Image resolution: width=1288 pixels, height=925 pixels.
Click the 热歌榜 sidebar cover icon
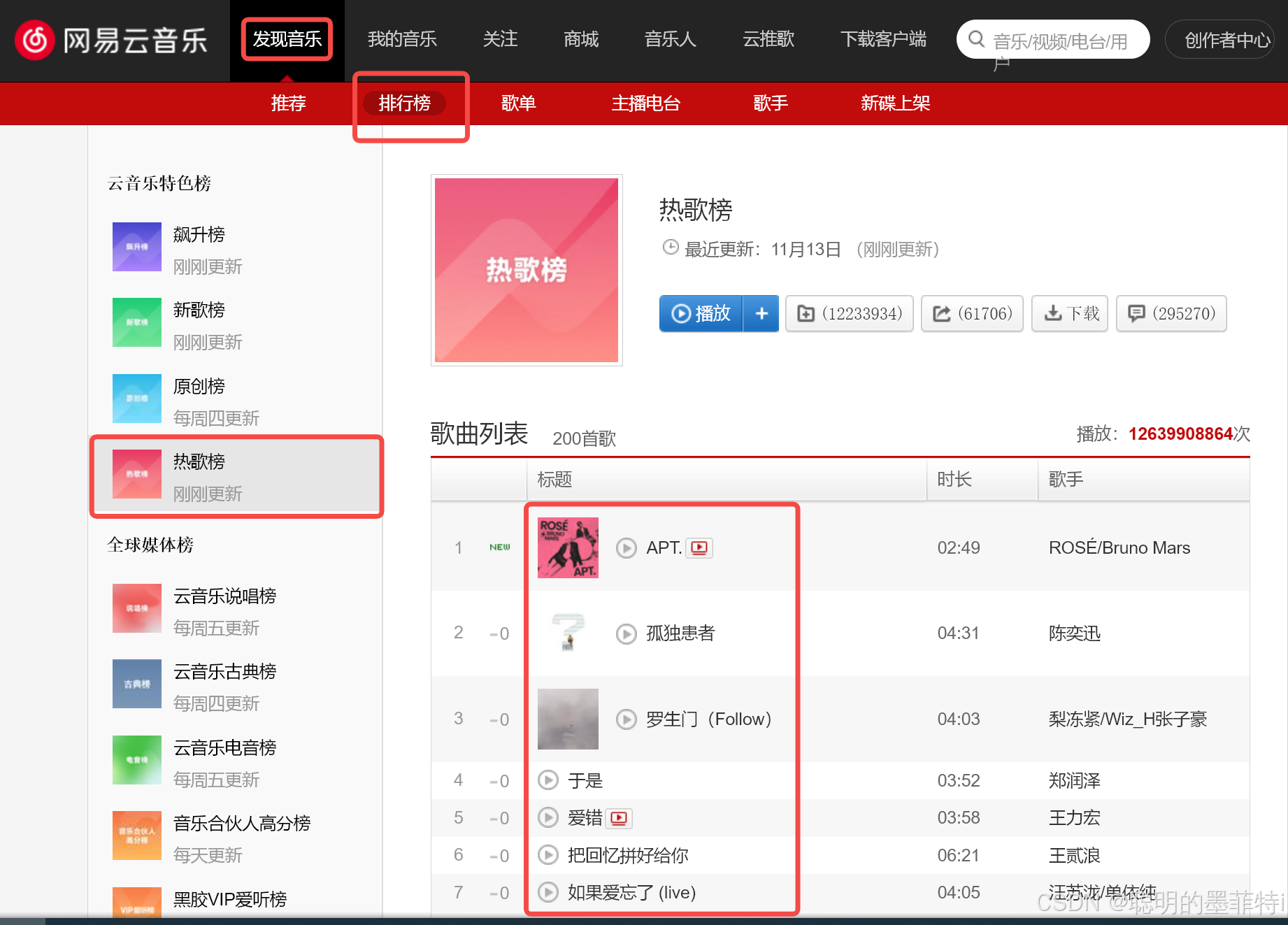coord(137,474)
